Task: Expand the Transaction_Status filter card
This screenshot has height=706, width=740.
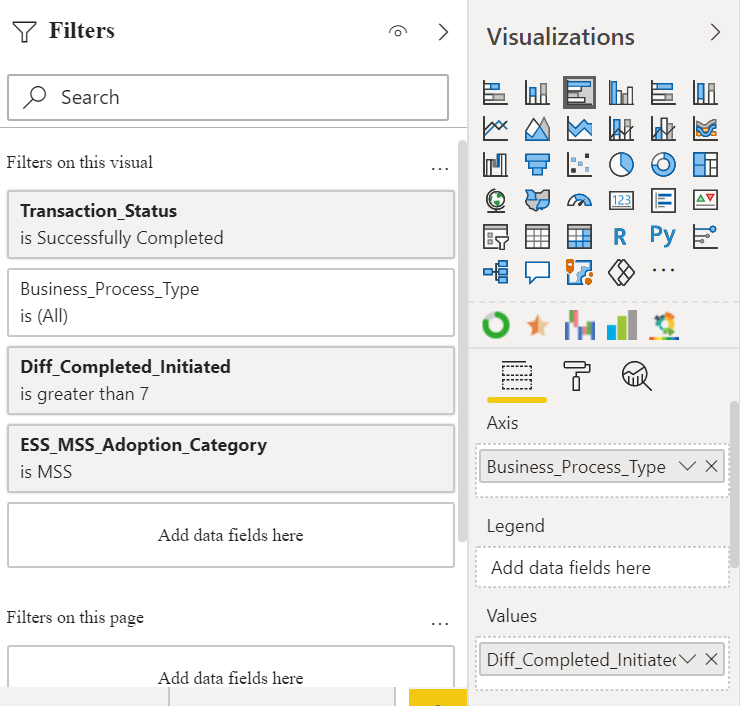Action: pos(231,224)
